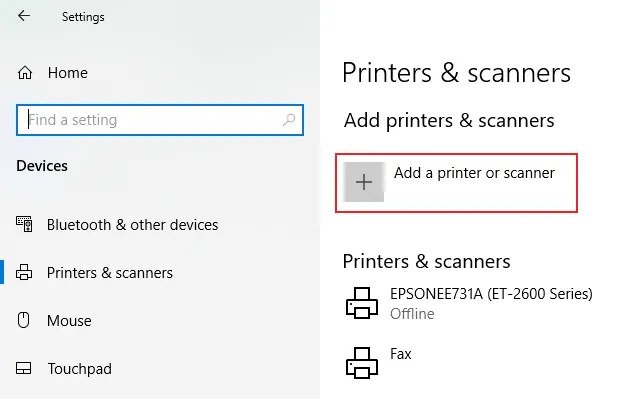
Task: Click the EPSONEE731A printer icon
Action: tap(362, 303)
